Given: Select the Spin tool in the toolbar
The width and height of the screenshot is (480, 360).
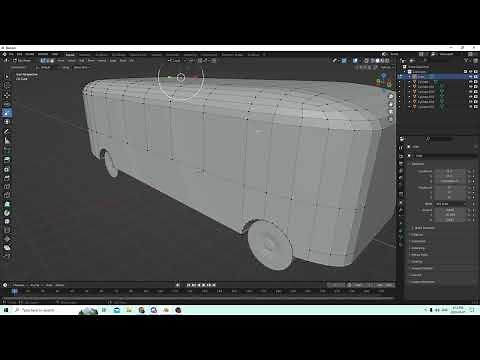Looking at the screenshot, I should click(x=7, y=213).
